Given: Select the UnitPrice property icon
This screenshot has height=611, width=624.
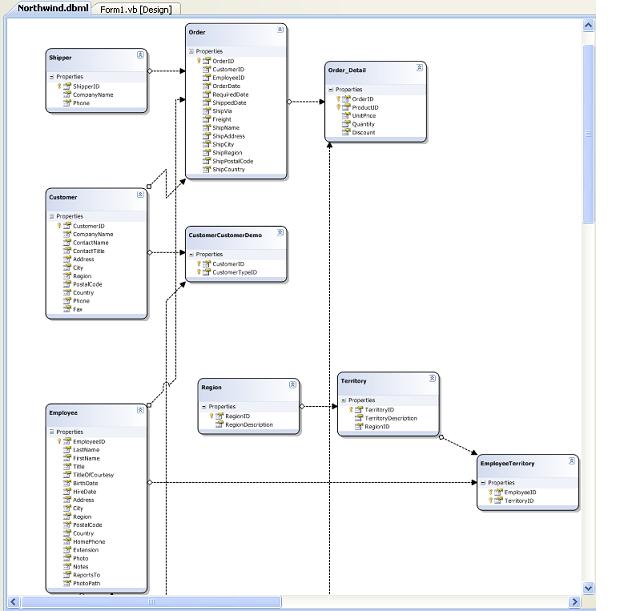Looking at the screenshot, I should [x=346, y=115].
